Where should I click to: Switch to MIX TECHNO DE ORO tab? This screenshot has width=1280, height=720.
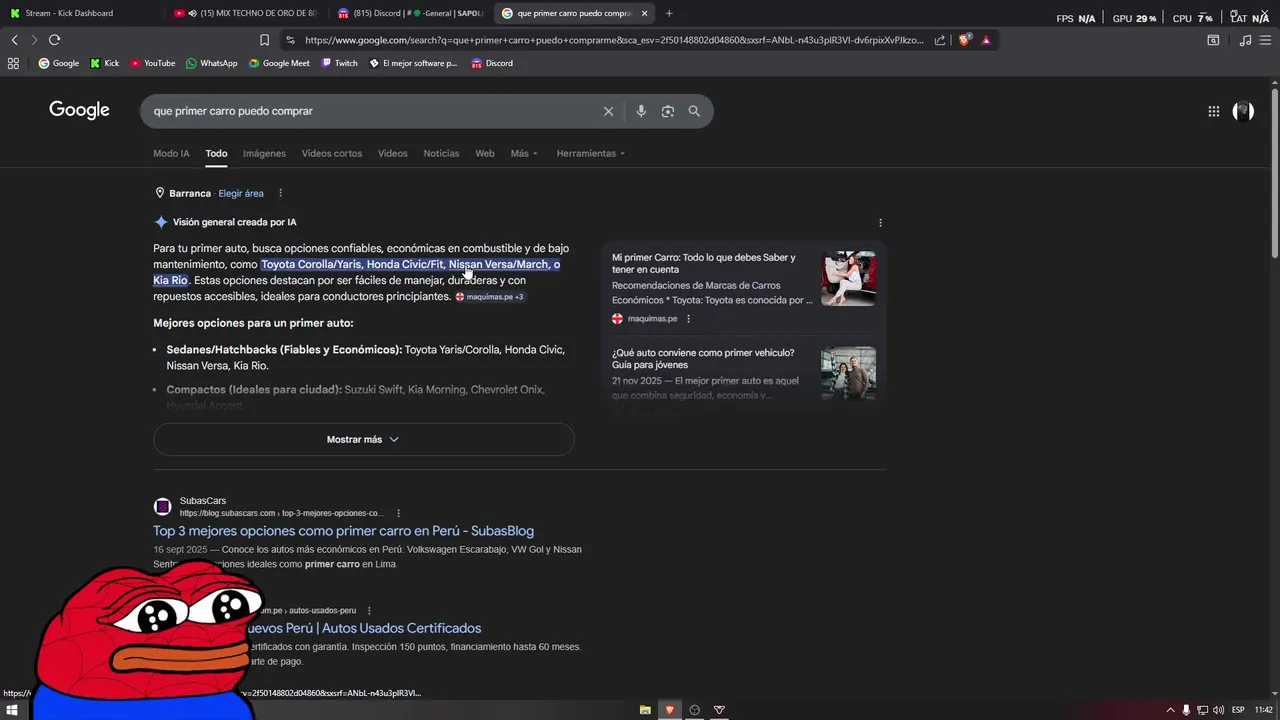tap(247, 13)
